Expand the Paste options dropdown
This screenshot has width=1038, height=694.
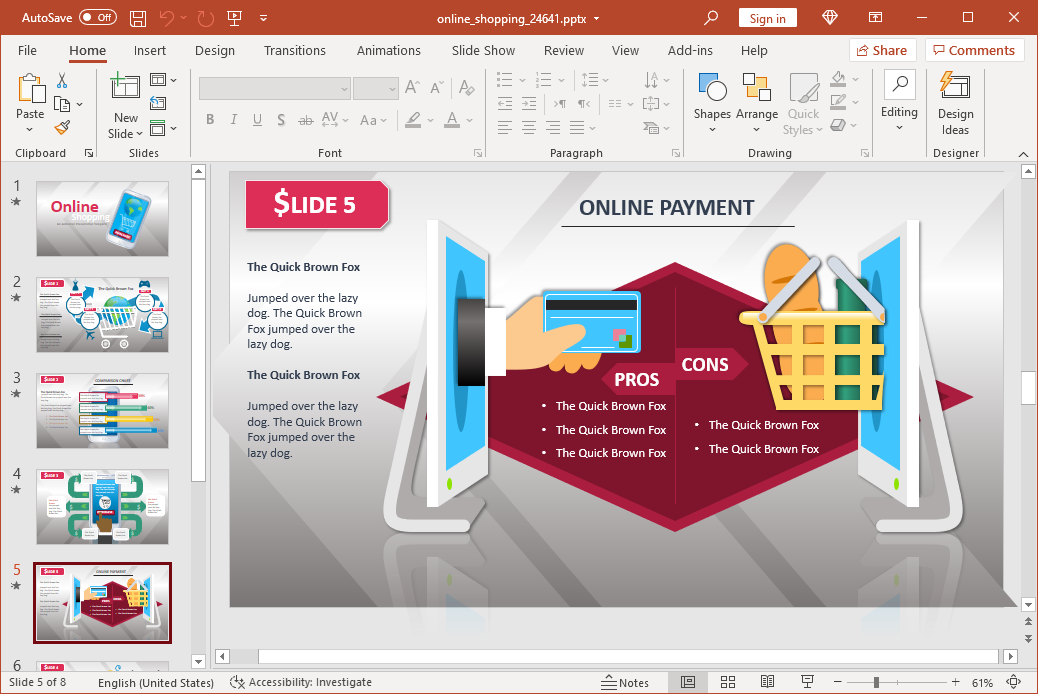click(30, 130)
